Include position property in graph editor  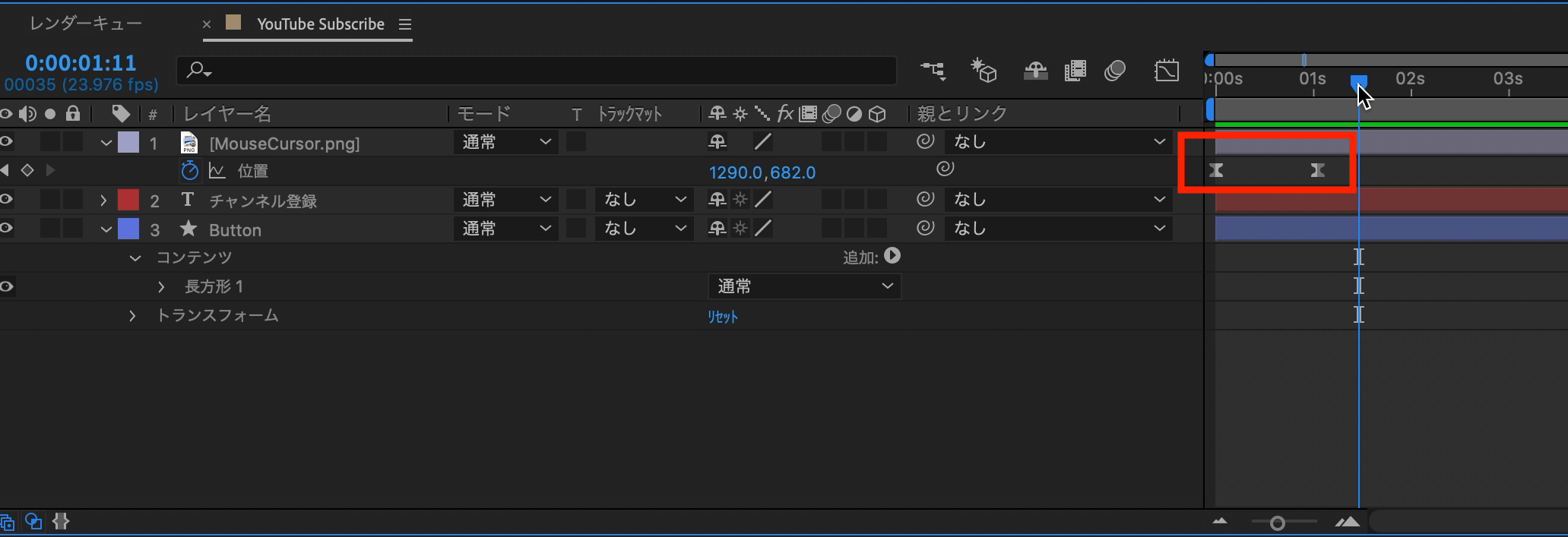tap(217, 172)
